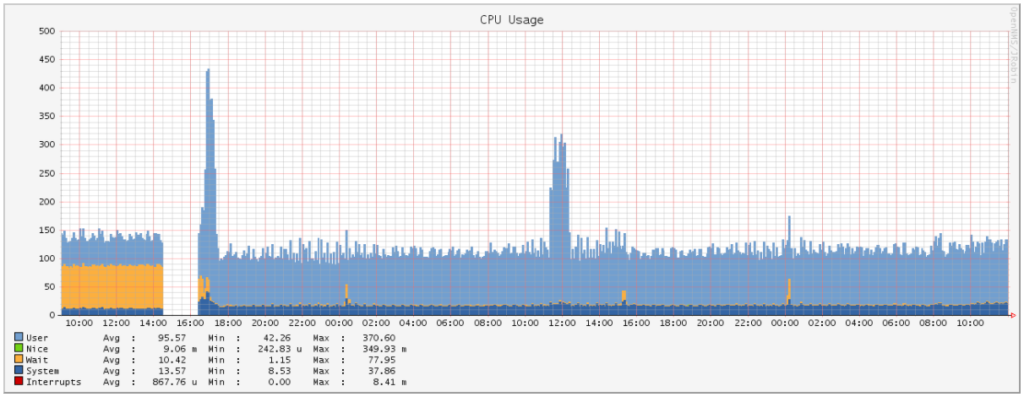Click the "Wait" legend label
1024x397 pixels.
36,359
